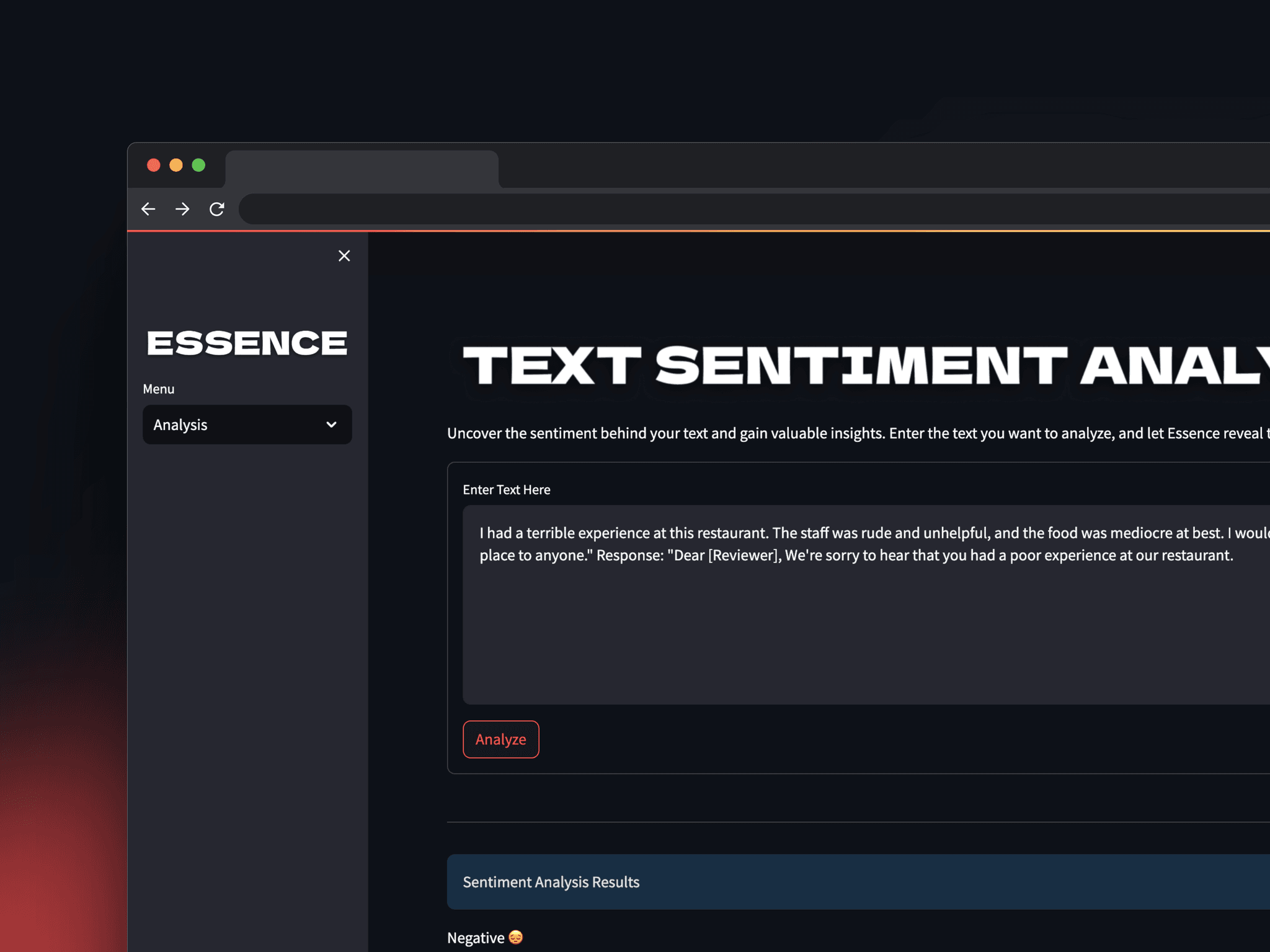The image size is (1270, 952).
Task: Click the ESSENCE logo in sidebar
Action: 247,343
